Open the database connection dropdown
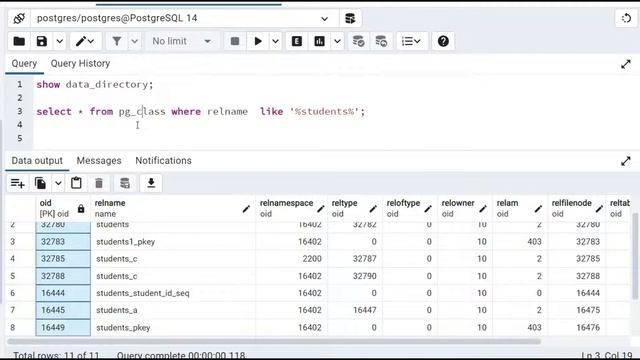The height and width of the screenshot is (360, 640). [324, 18]
